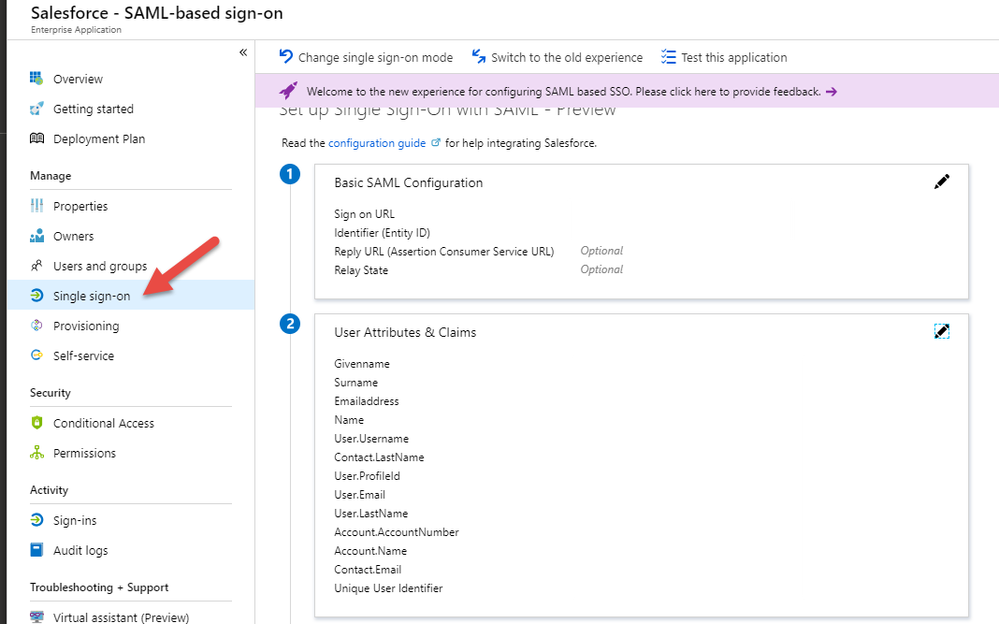999x624 pixels.
Task: Open Conditional Access under Security
Action: [103, 423]
